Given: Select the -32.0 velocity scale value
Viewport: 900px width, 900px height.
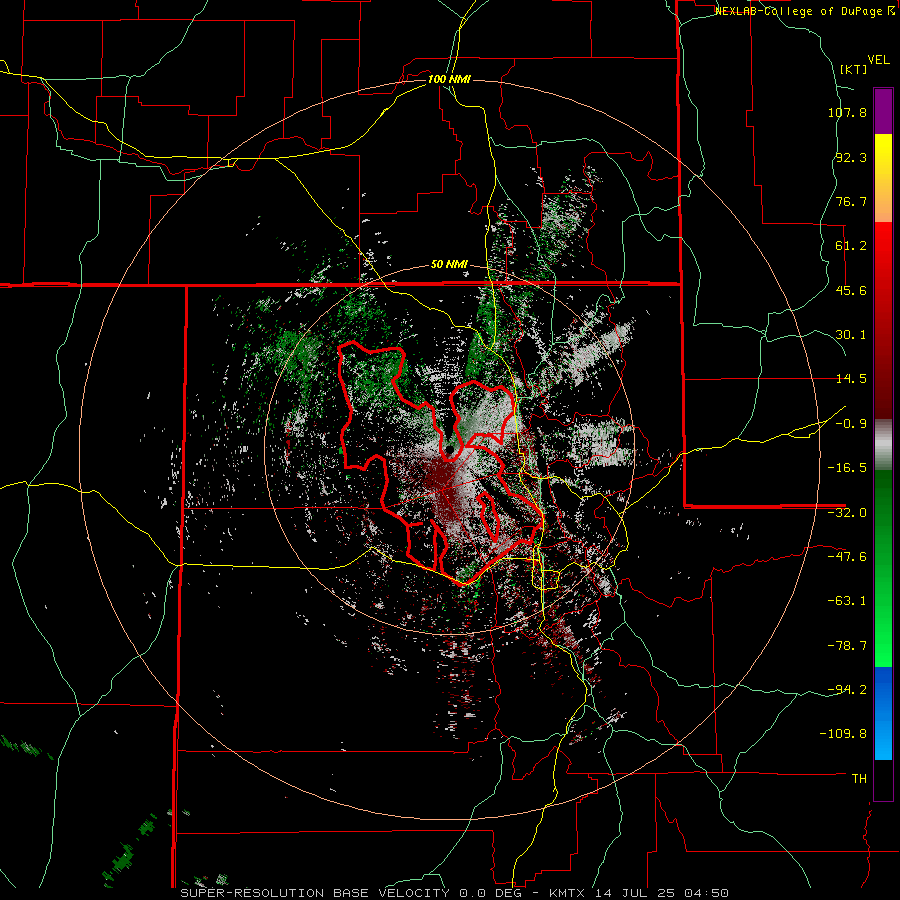Looking at the screenshot, I should [x=847, y=513].
